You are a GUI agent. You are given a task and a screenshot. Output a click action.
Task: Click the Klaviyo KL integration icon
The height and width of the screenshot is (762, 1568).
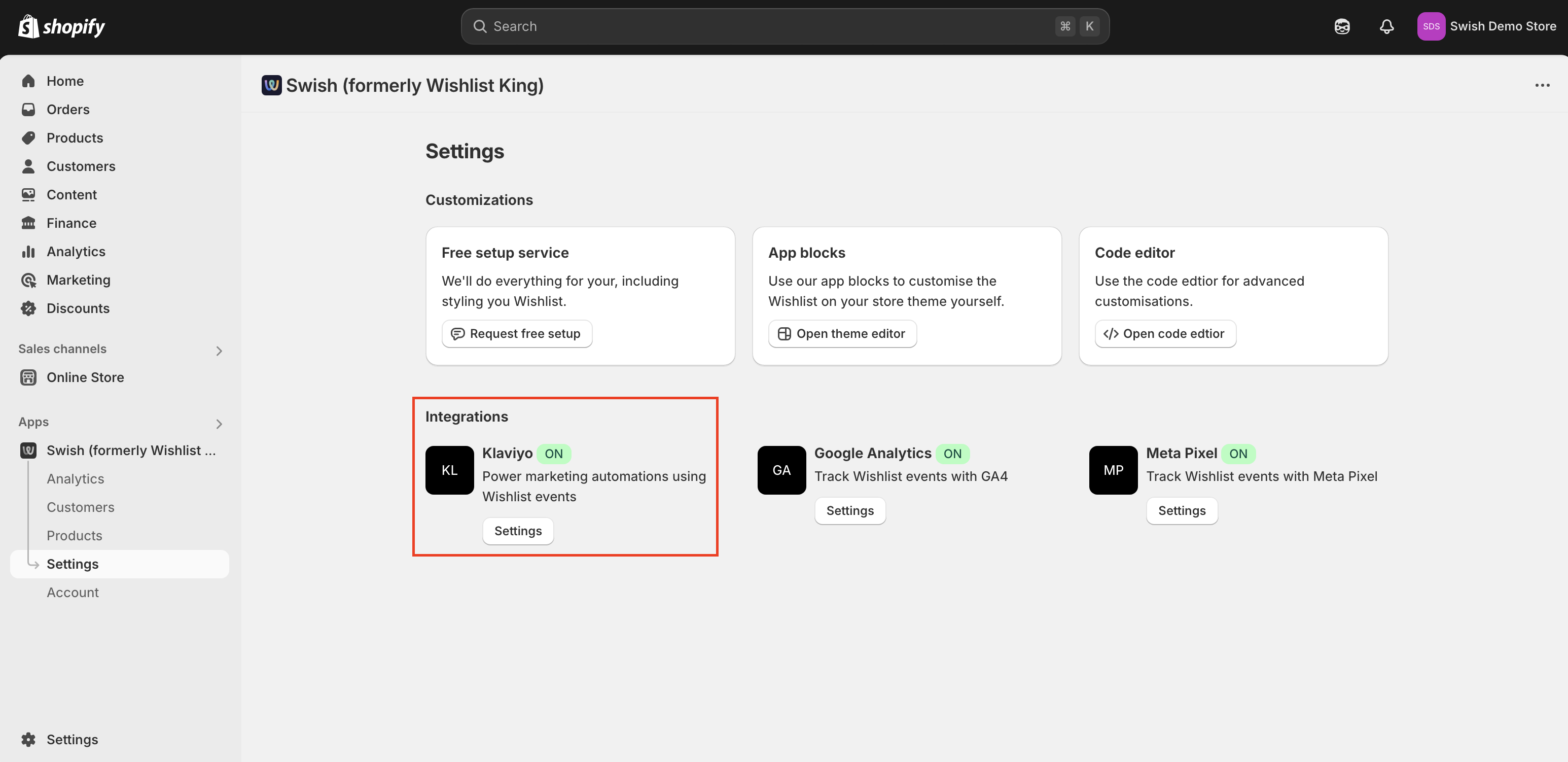click(x=449, y=470)
